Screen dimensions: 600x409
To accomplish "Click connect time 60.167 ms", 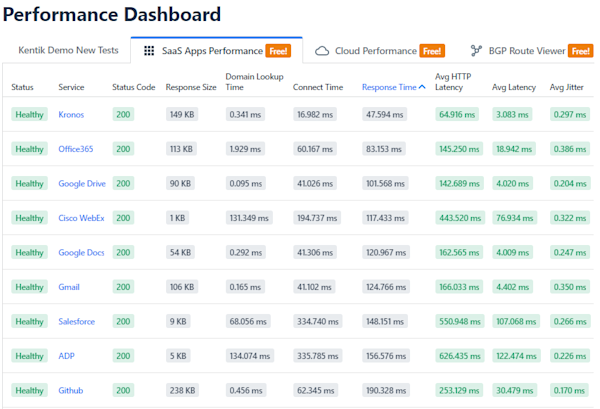I will click(x=315, y=149).
